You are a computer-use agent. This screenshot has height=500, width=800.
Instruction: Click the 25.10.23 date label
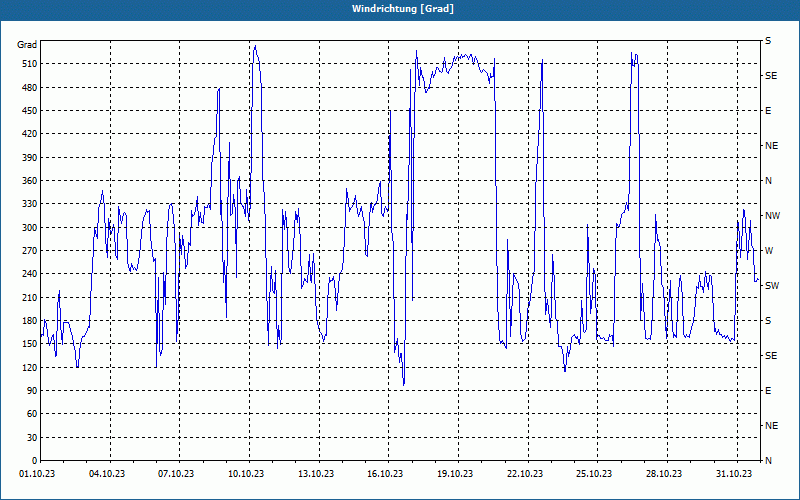tap(594, 474)
